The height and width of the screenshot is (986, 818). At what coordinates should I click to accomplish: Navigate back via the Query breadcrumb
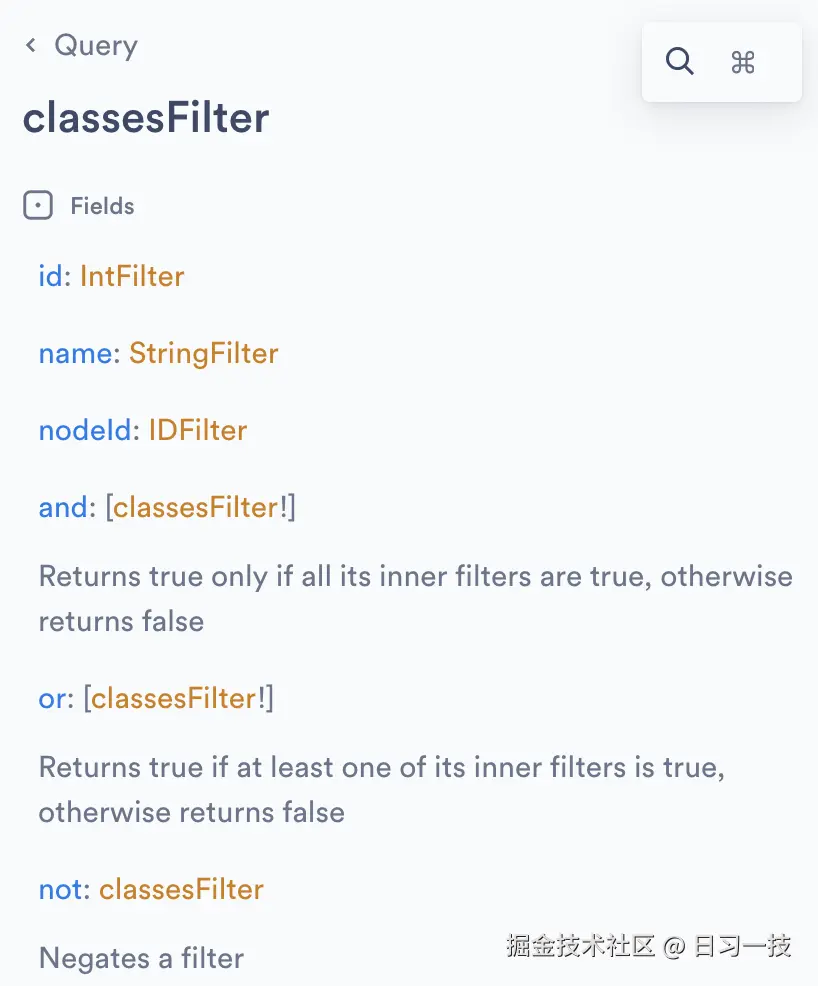pyautogui.click(x=97, y=45)
